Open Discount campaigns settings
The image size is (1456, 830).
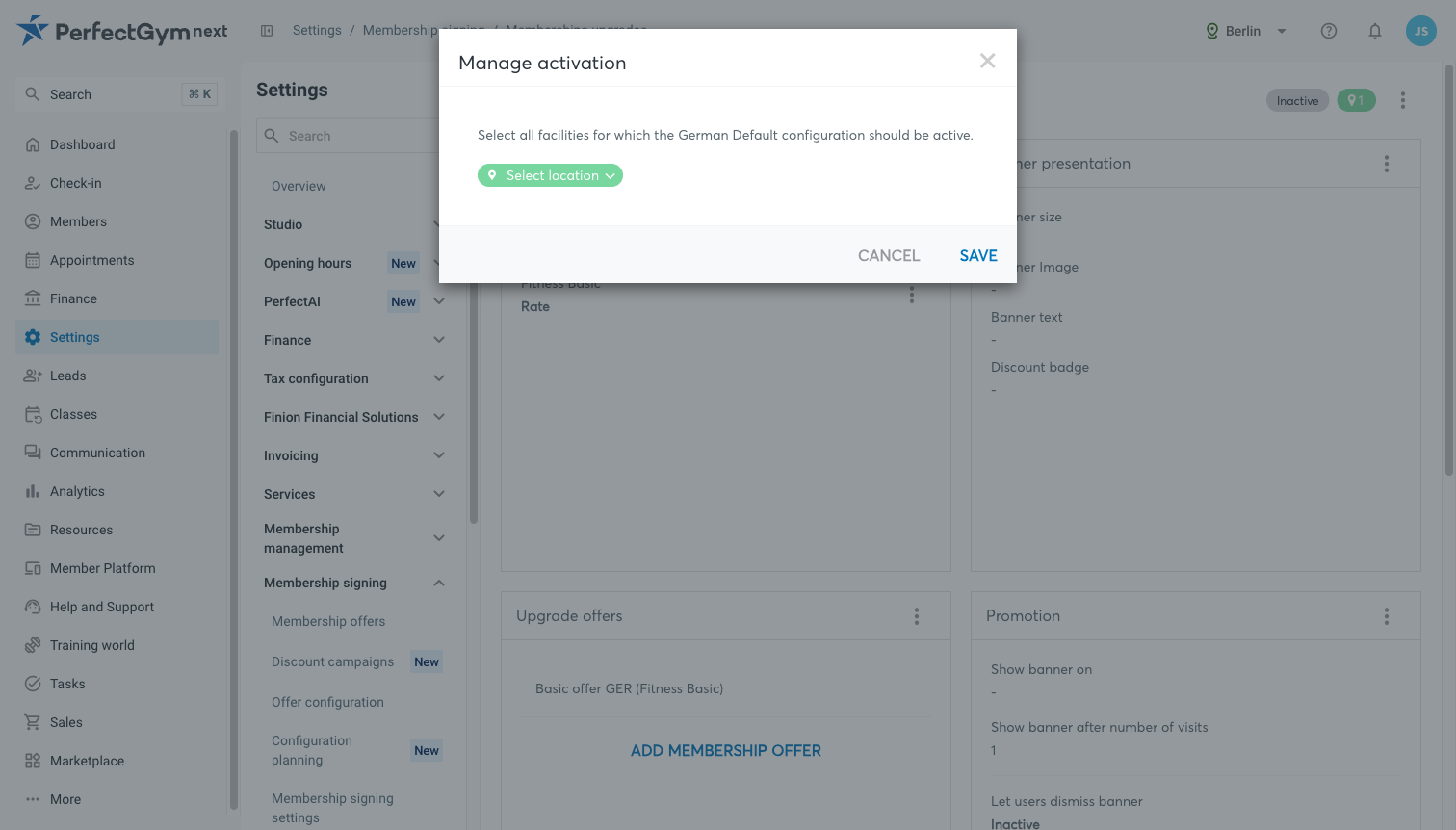tap(332, 661)
